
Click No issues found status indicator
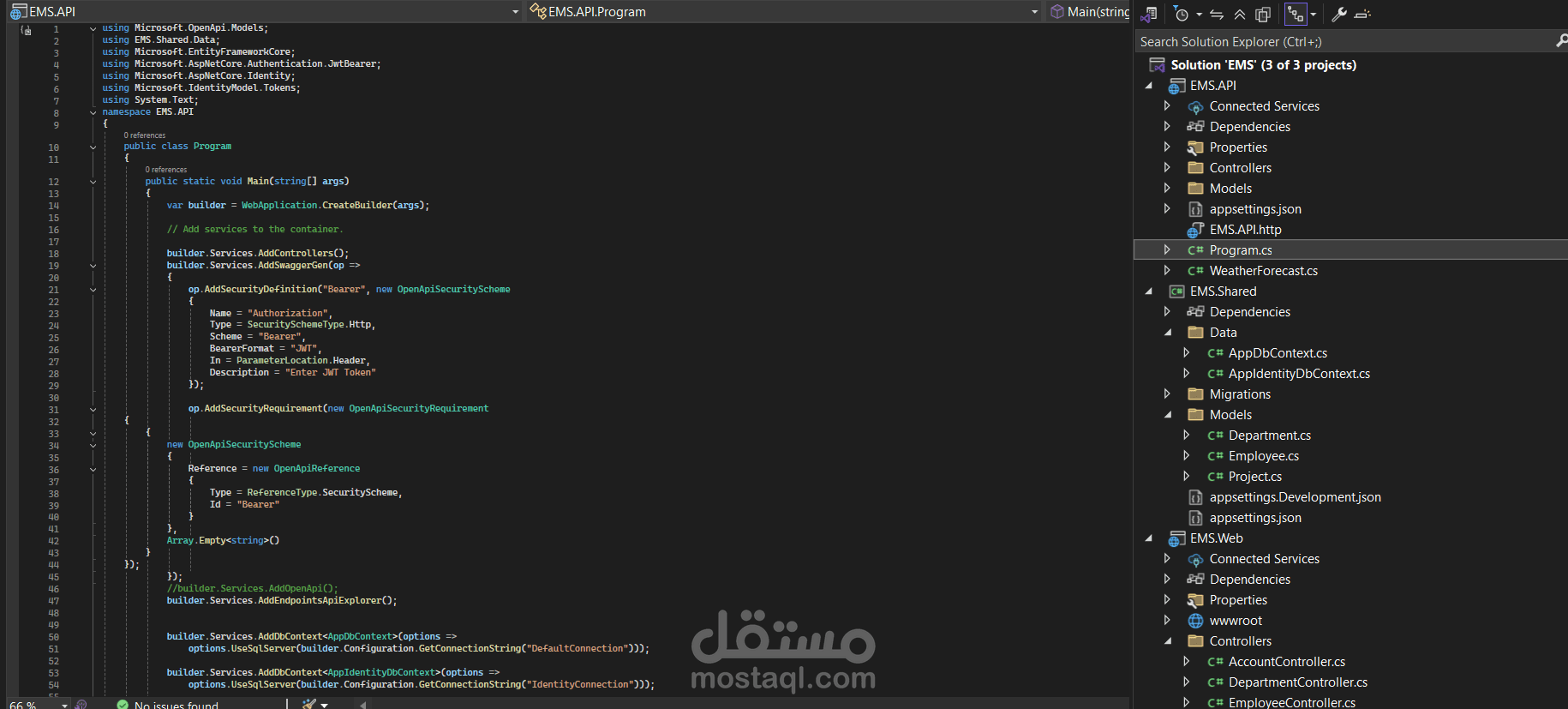(x=167, y=705)
